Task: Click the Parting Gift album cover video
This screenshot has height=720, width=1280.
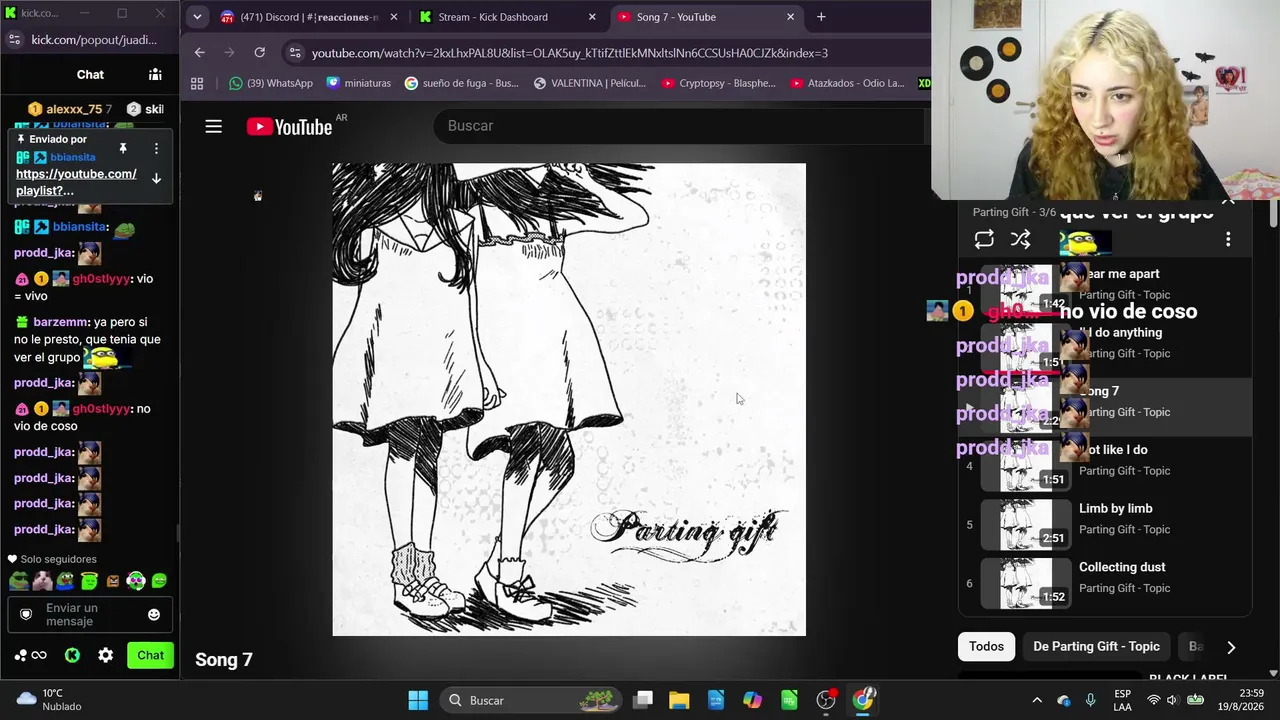Action: coord(569,399)
